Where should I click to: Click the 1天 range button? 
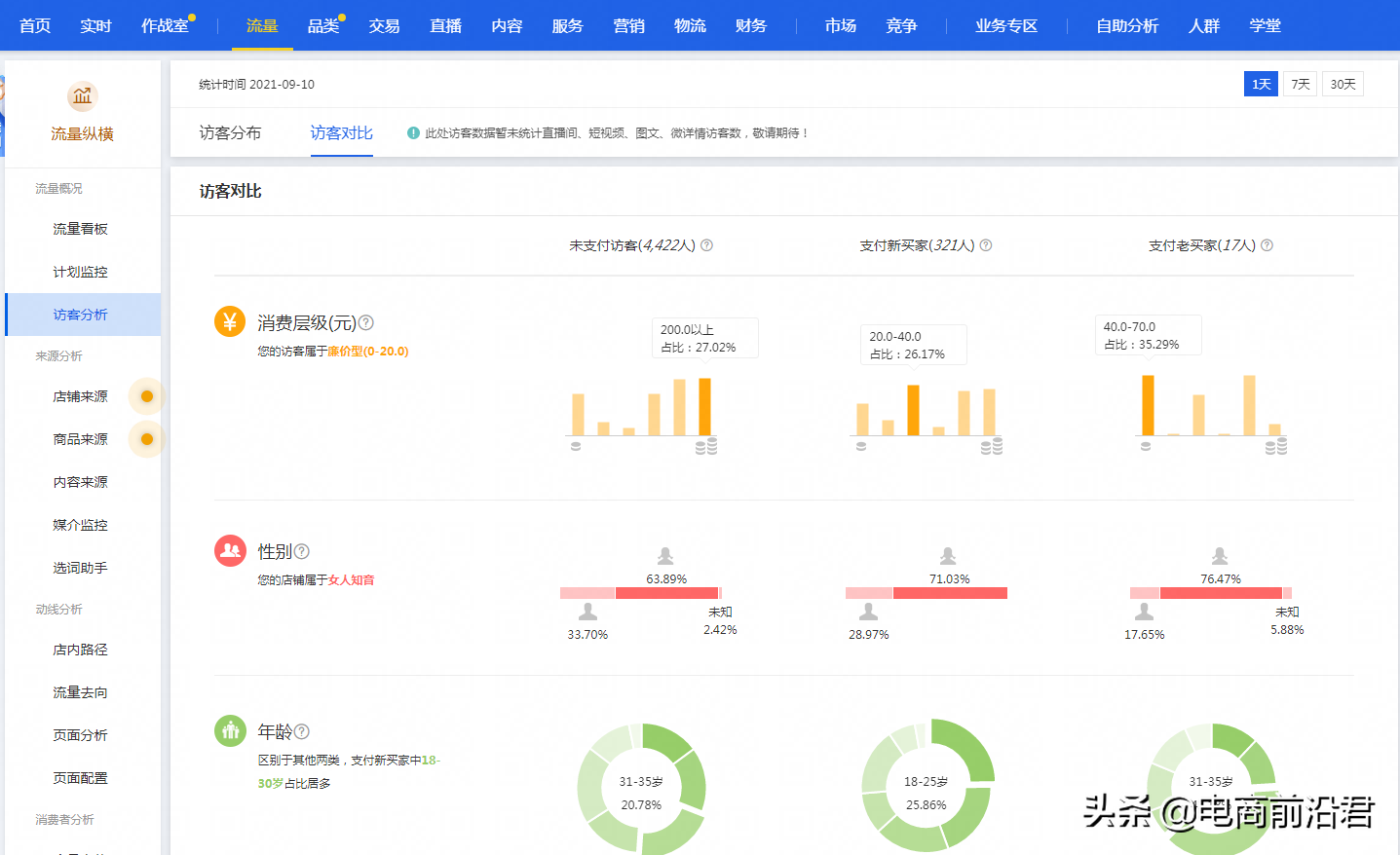coord(1260,84)
